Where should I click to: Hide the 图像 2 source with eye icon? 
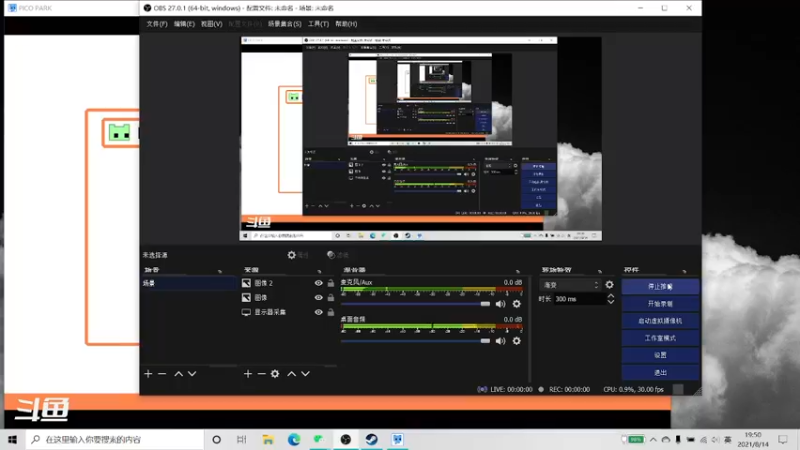[318, 283]
